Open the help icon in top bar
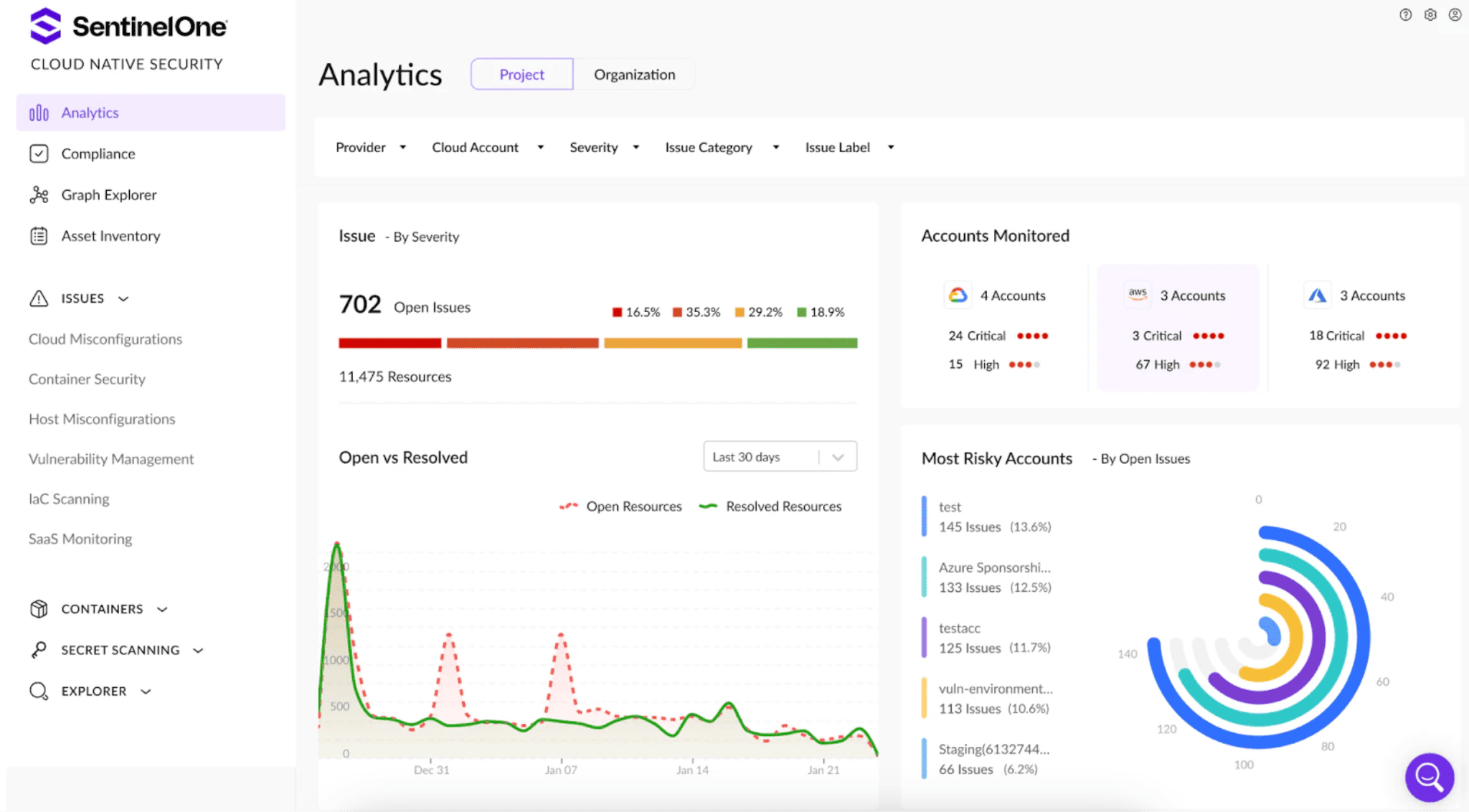 click(x=1405, y=14)
